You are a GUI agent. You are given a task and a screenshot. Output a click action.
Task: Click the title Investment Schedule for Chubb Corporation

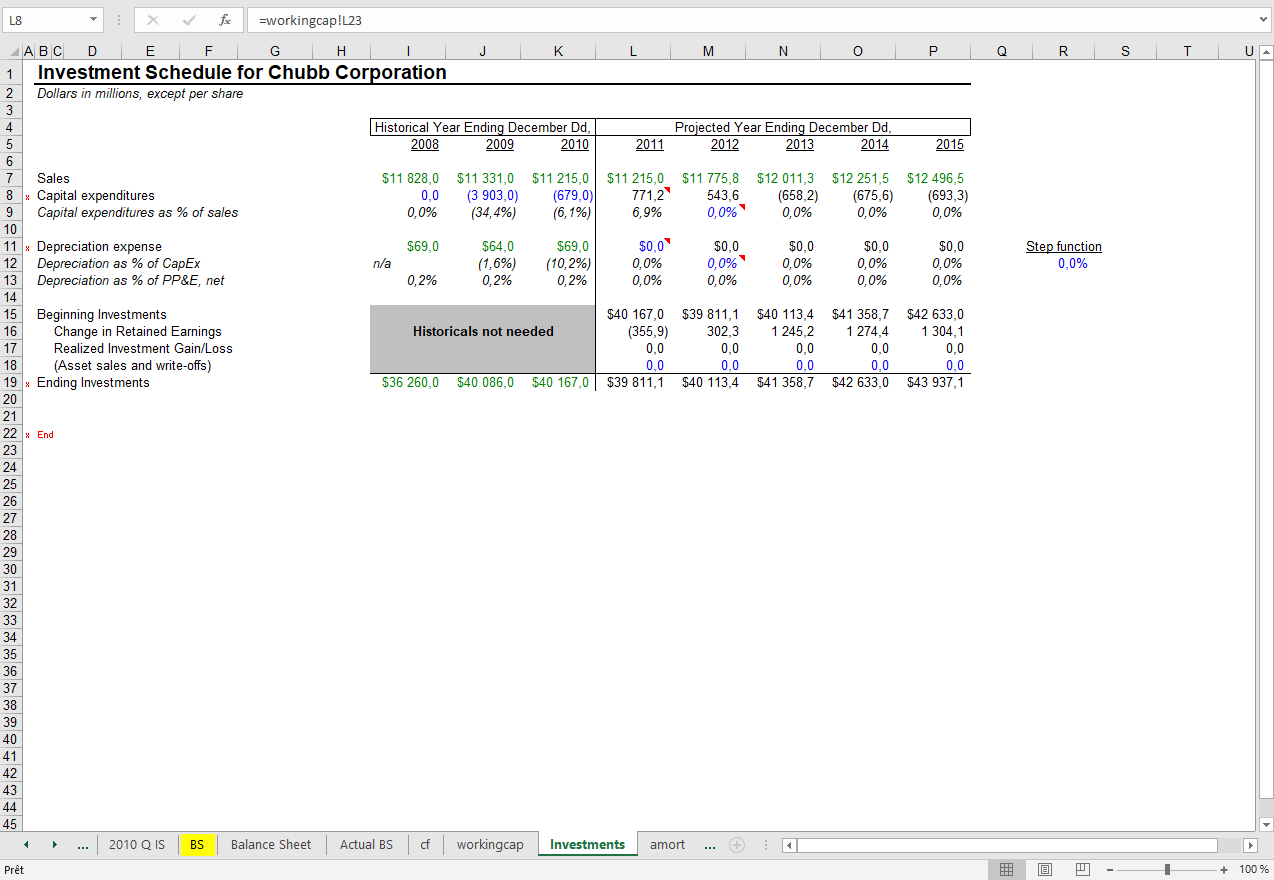click(242, 72)
